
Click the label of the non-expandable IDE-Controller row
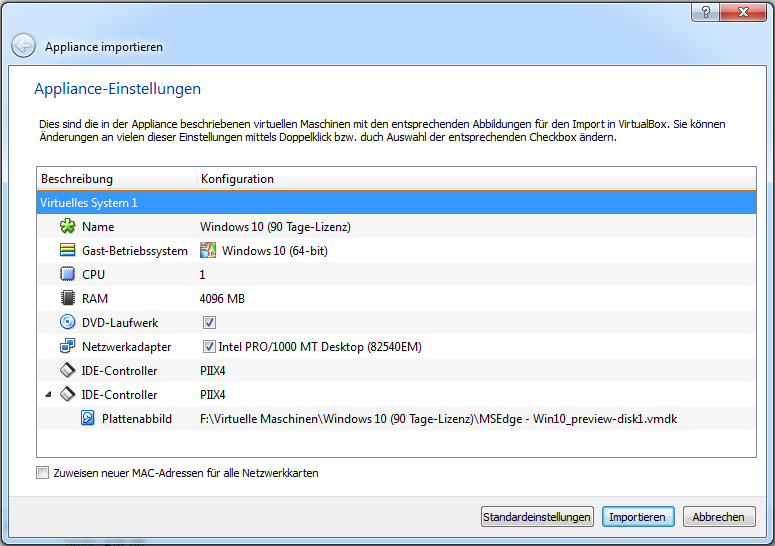click(119, 371)
